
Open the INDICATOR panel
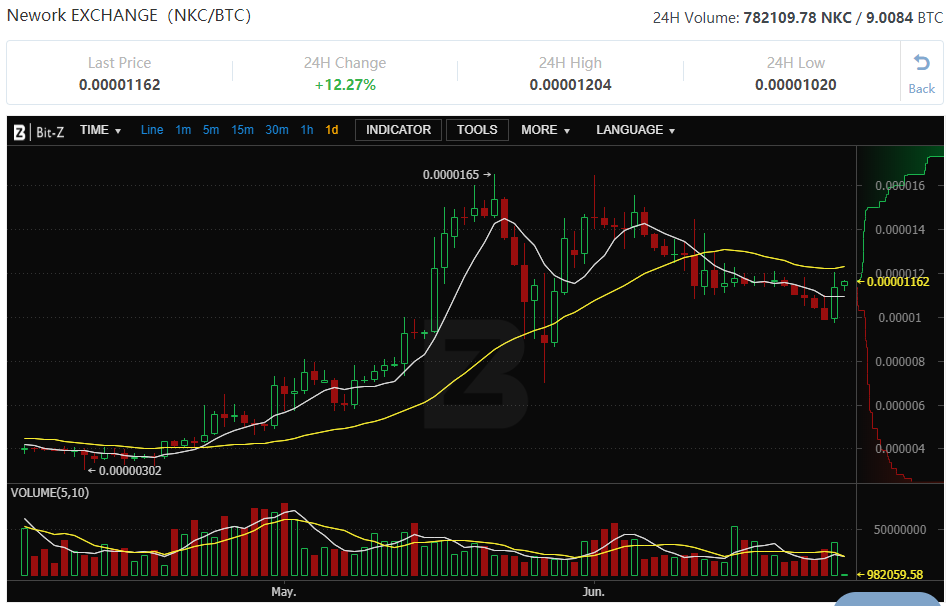[398, 130]
